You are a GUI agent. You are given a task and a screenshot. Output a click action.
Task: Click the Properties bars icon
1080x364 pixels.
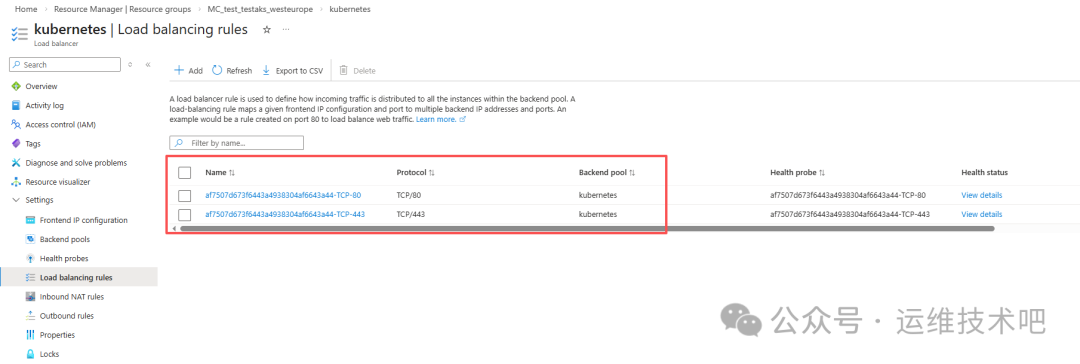pos(30,335)
